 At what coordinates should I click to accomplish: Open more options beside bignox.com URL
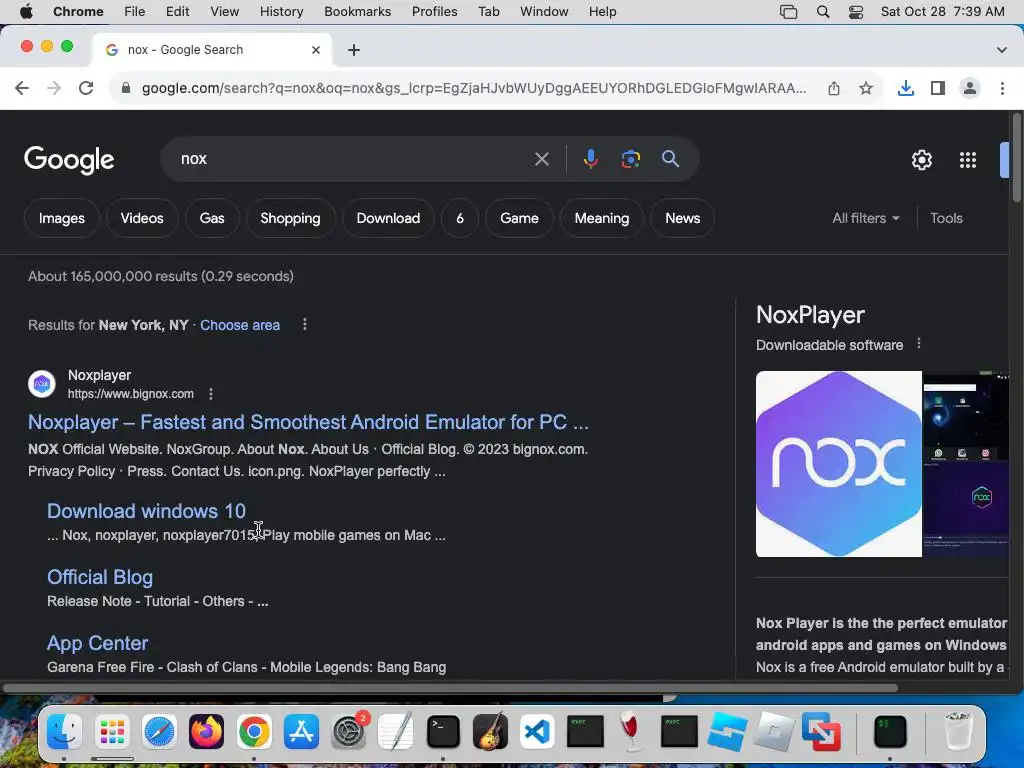[x=210, y=394]
